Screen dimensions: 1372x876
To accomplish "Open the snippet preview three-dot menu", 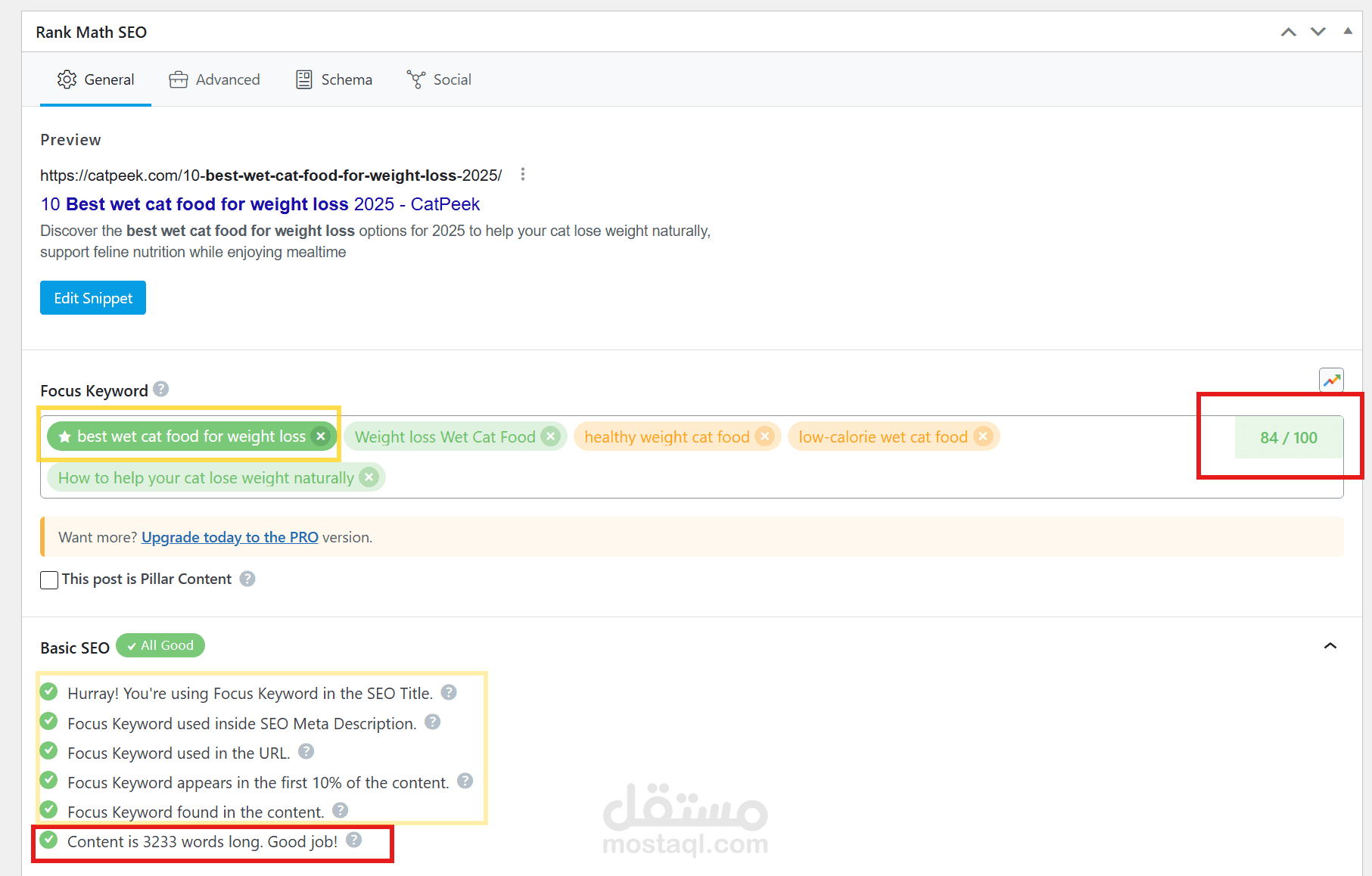I will click(x=522, y=175).
